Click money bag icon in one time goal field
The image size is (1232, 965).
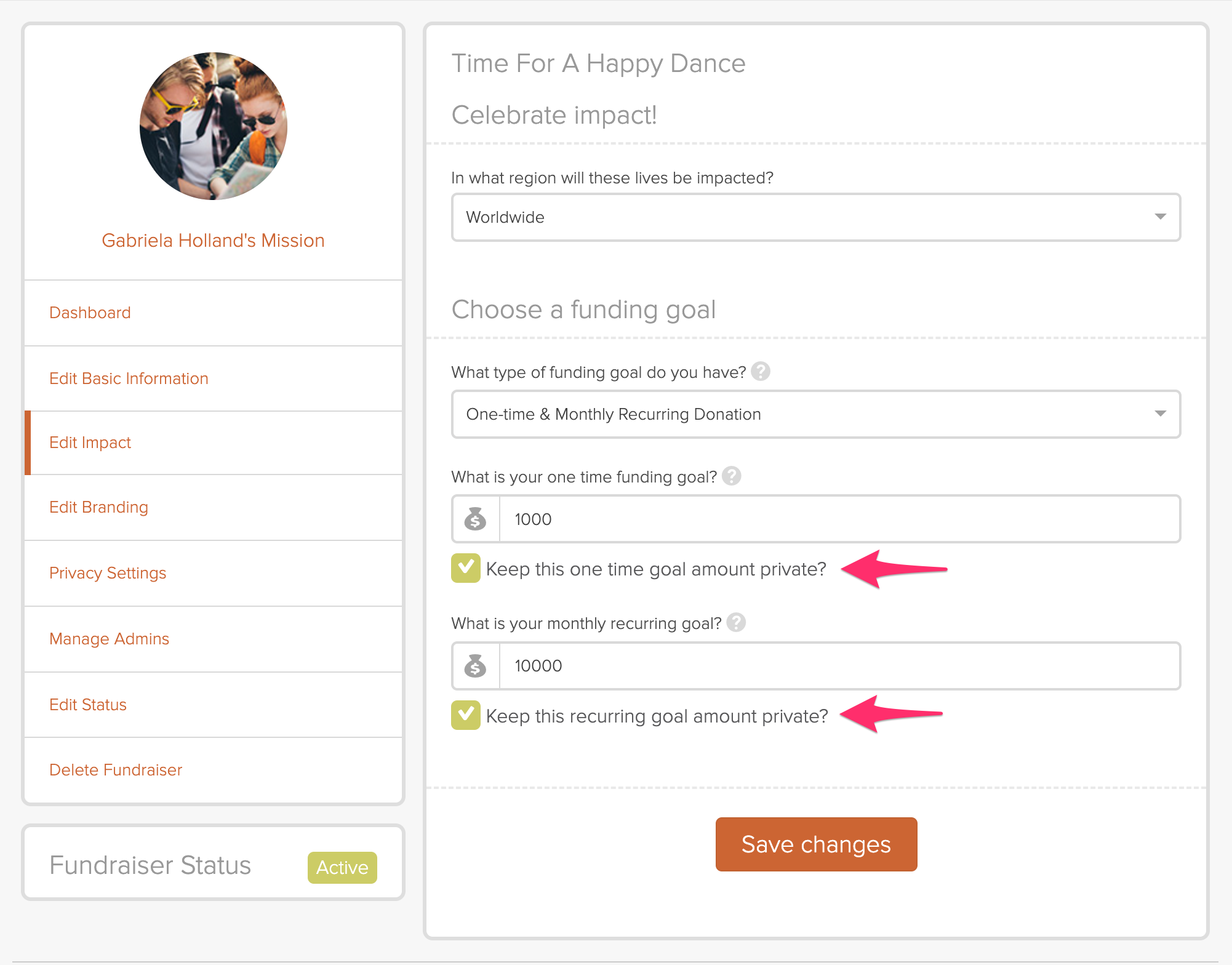(475, 519)
